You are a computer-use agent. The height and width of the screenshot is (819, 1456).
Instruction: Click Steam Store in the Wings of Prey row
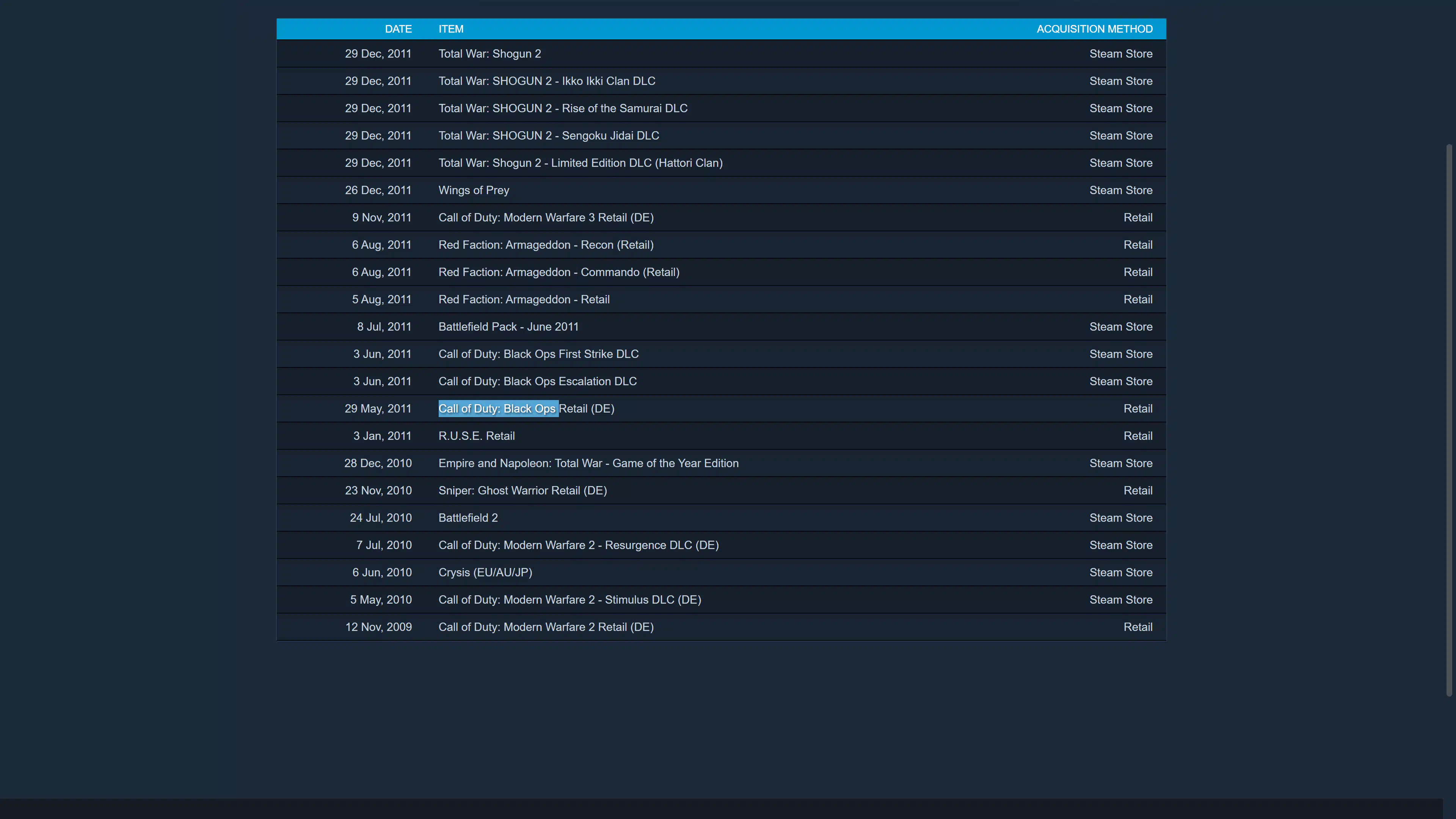tap(1121, 190)
